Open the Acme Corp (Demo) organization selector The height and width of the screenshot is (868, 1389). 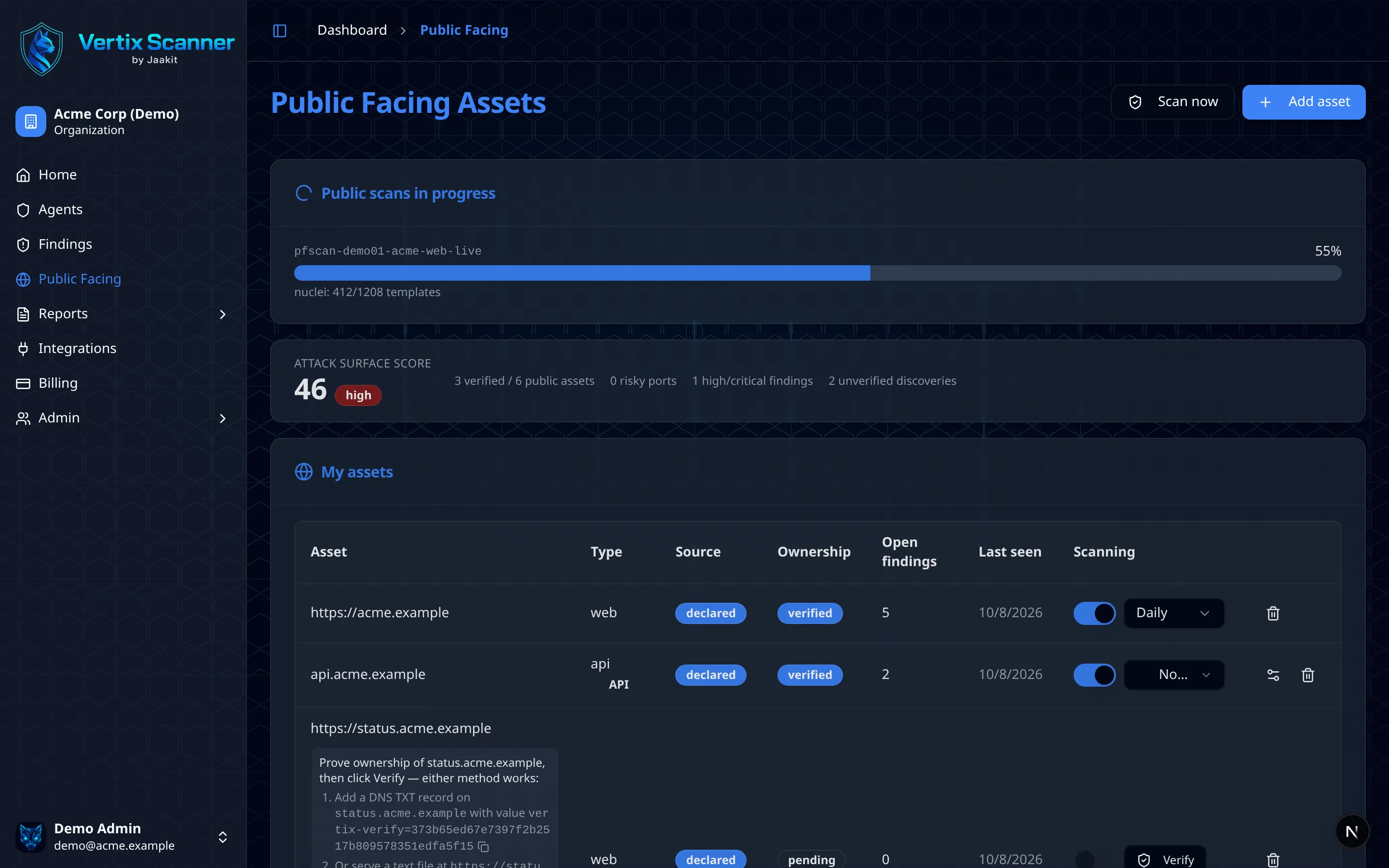pos(123,121)
